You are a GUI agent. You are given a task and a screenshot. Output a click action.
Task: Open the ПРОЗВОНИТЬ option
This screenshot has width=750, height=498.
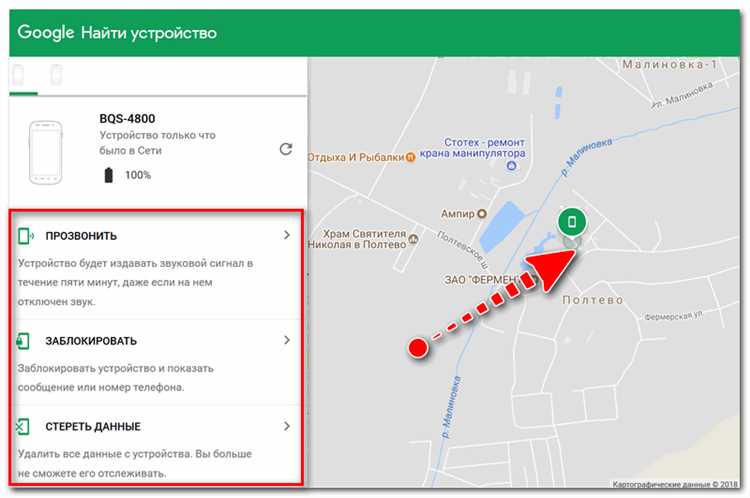pyautogui.click(x=156, y=235)
